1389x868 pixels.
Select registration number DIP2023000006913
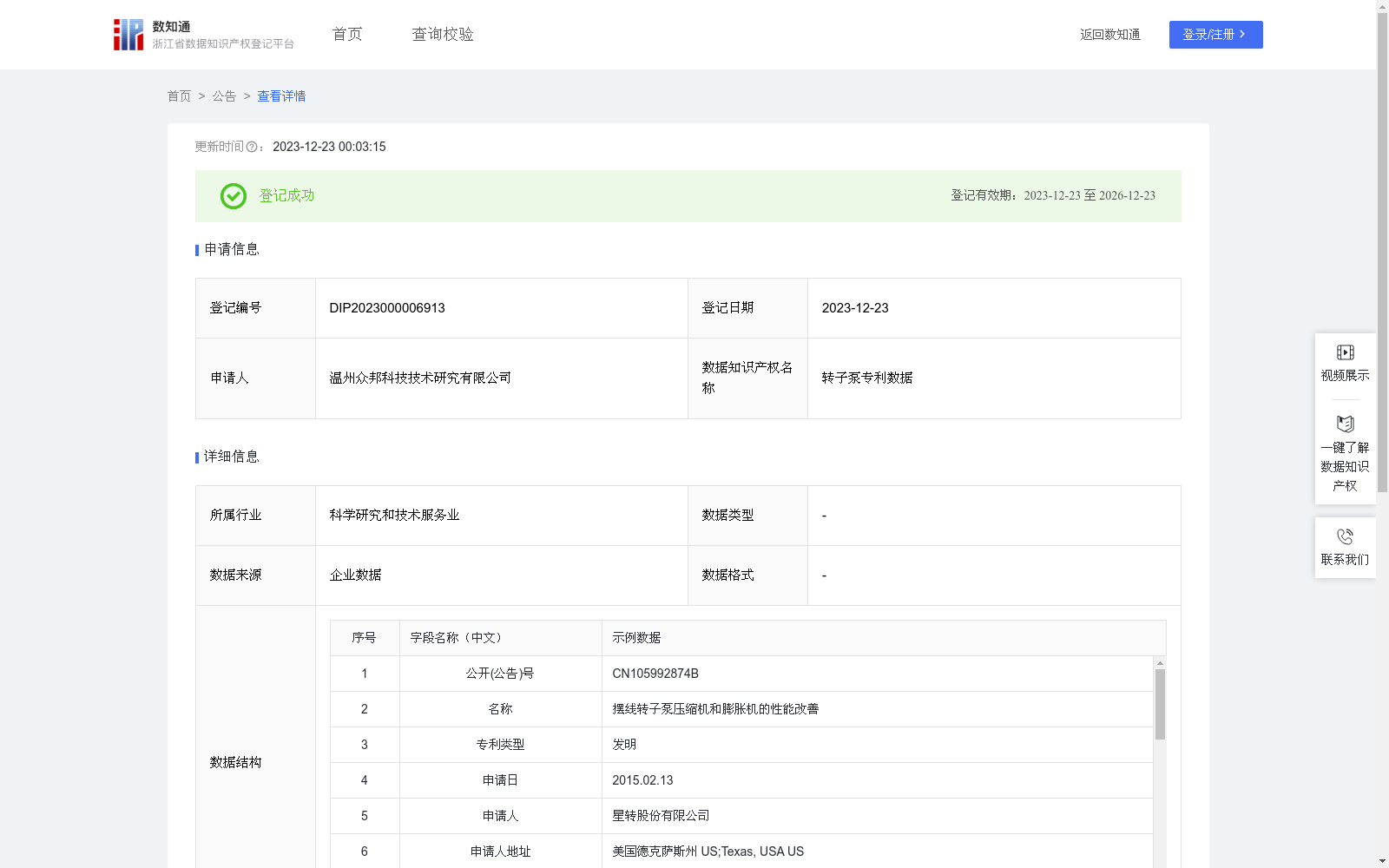[387, 308]
